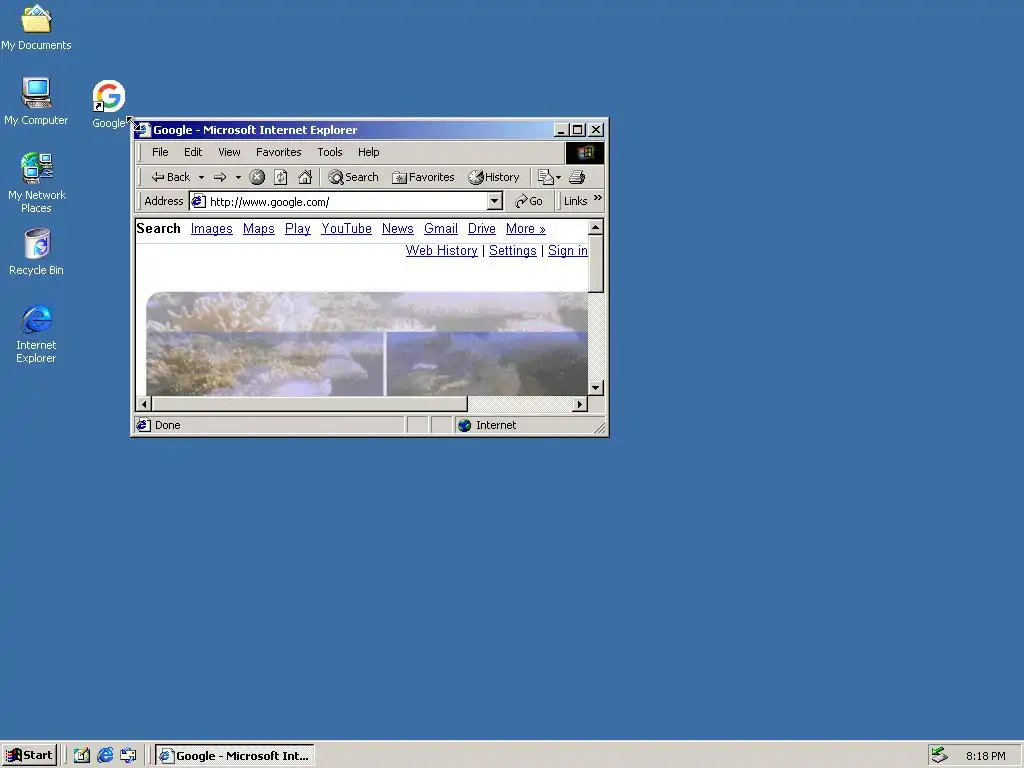The image size is (1024, 768).
Task: Go back with the Back button
Action: click(x=170, y=177)
